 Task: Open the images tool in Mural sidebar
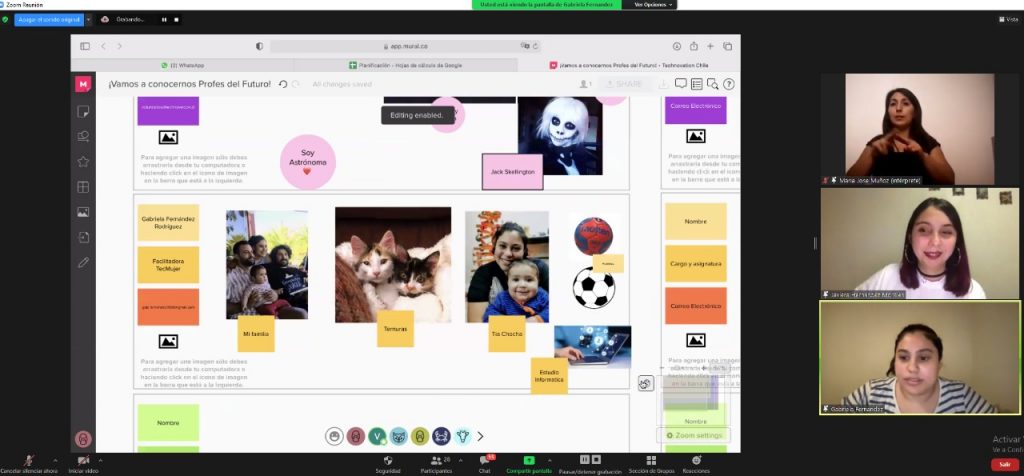tap(83, 212)
